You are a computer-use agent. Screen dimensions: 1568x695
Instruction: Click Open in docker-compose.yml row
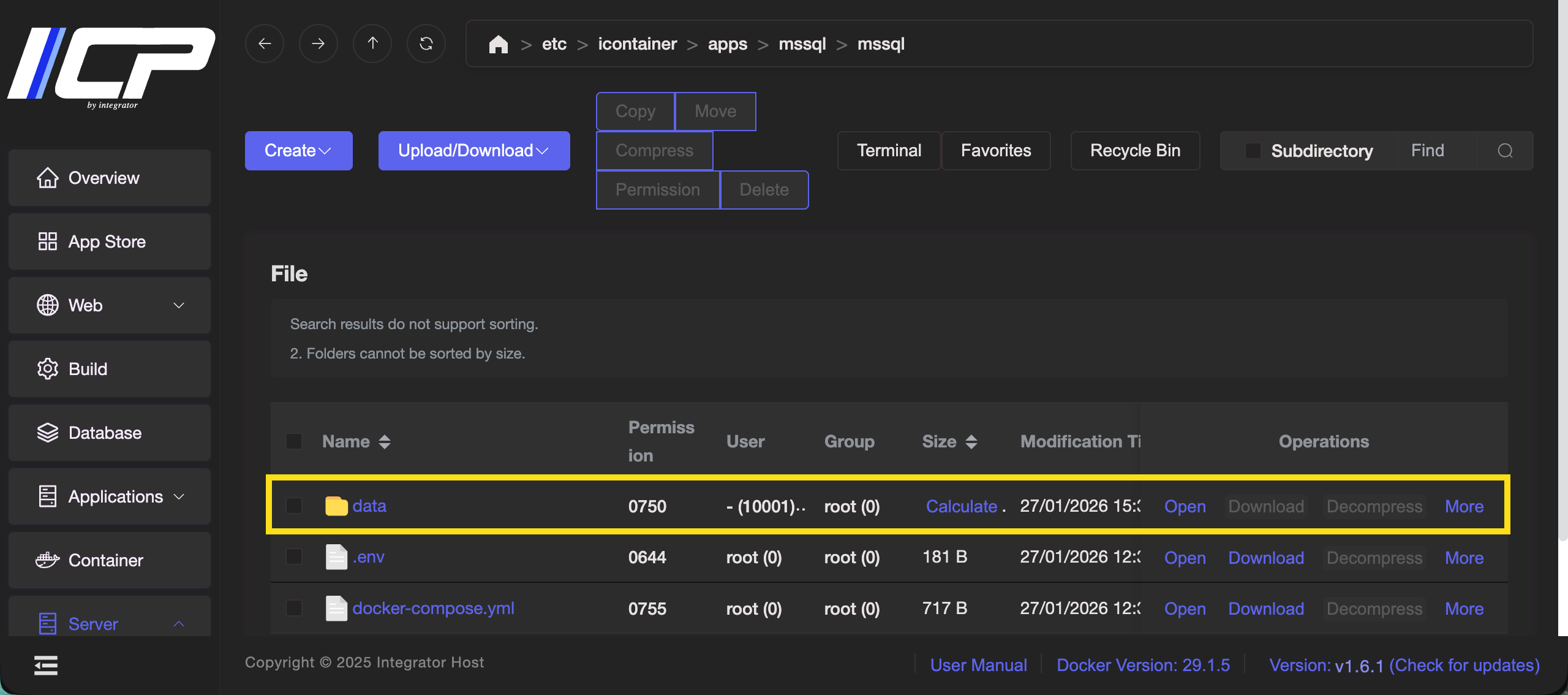pos(1185,609)
